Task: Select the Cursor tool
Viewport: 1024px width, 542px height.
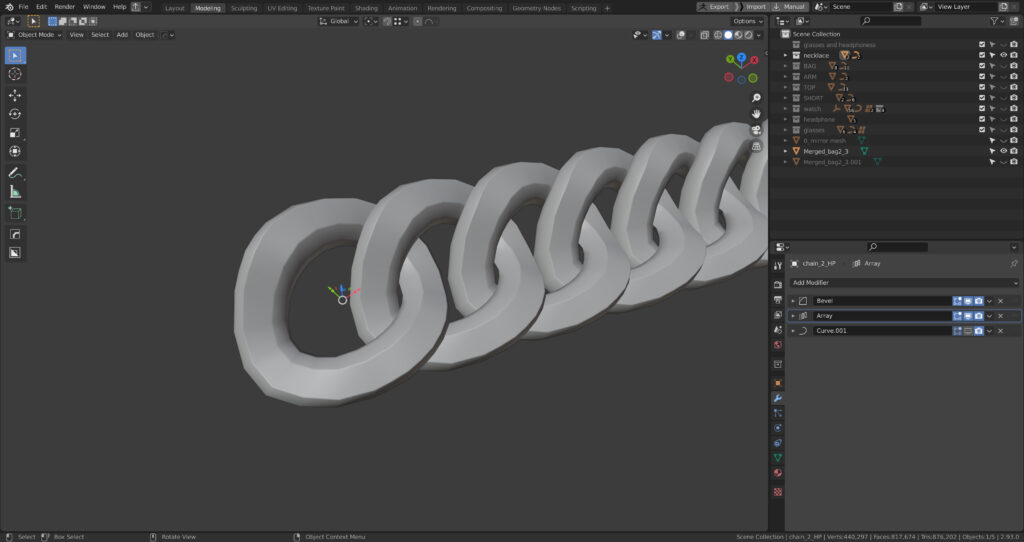Action: point(15,74)
